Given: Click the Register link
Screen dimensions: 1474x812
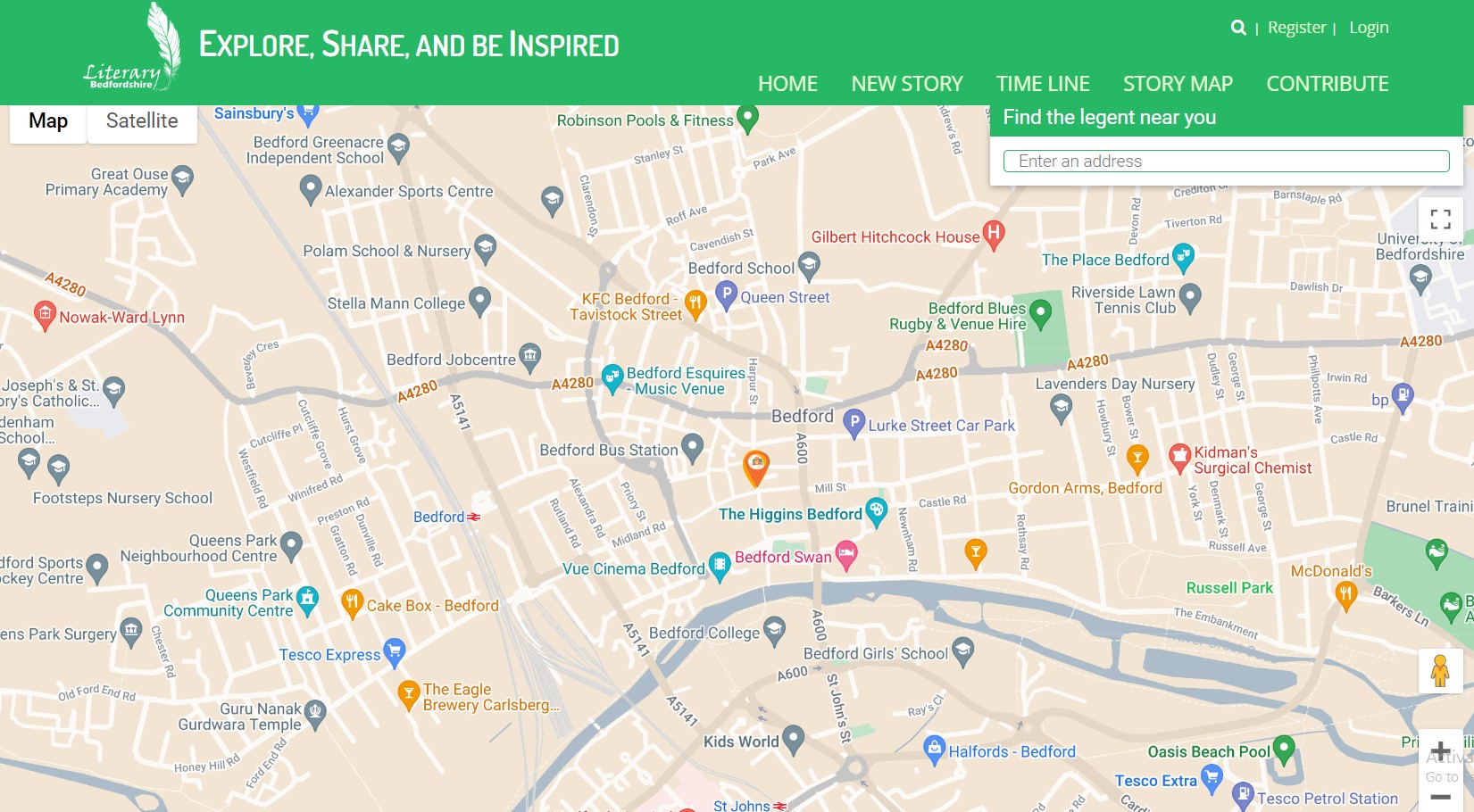Looking at the screenshot, I should point(1296,28).
